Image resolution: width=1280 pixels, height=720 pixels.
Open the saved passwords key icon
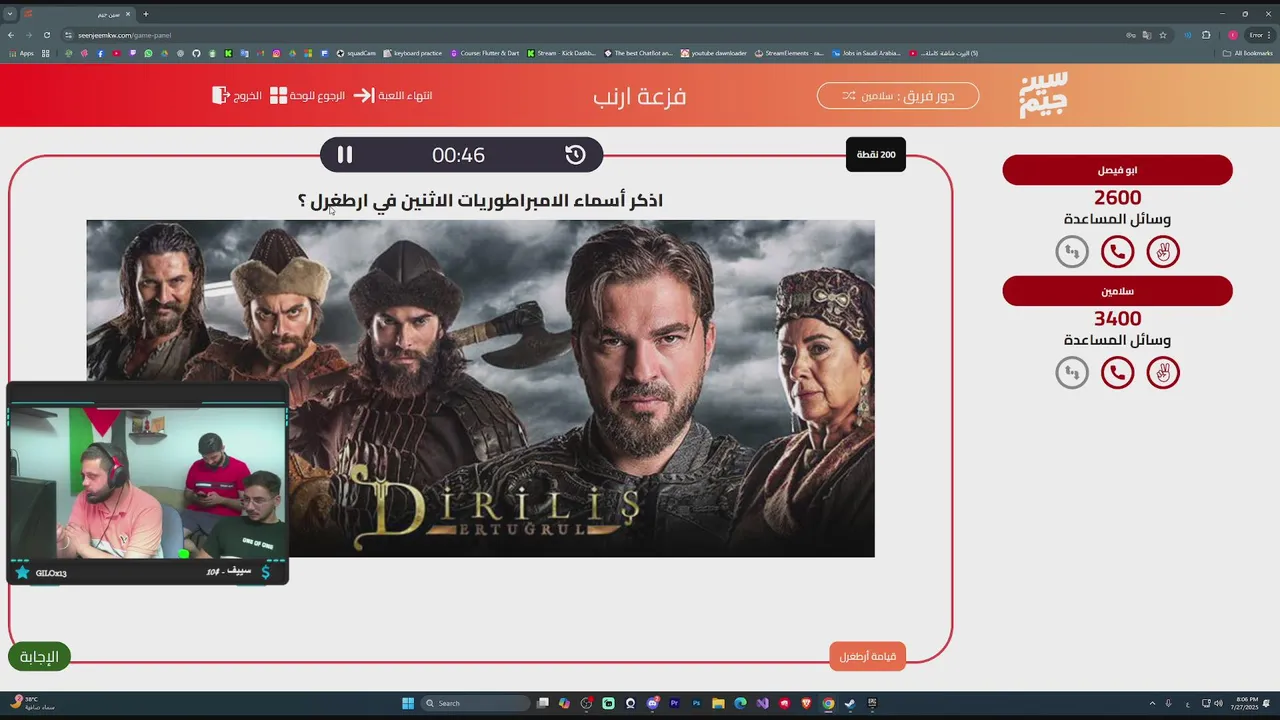pos(1131,35)
